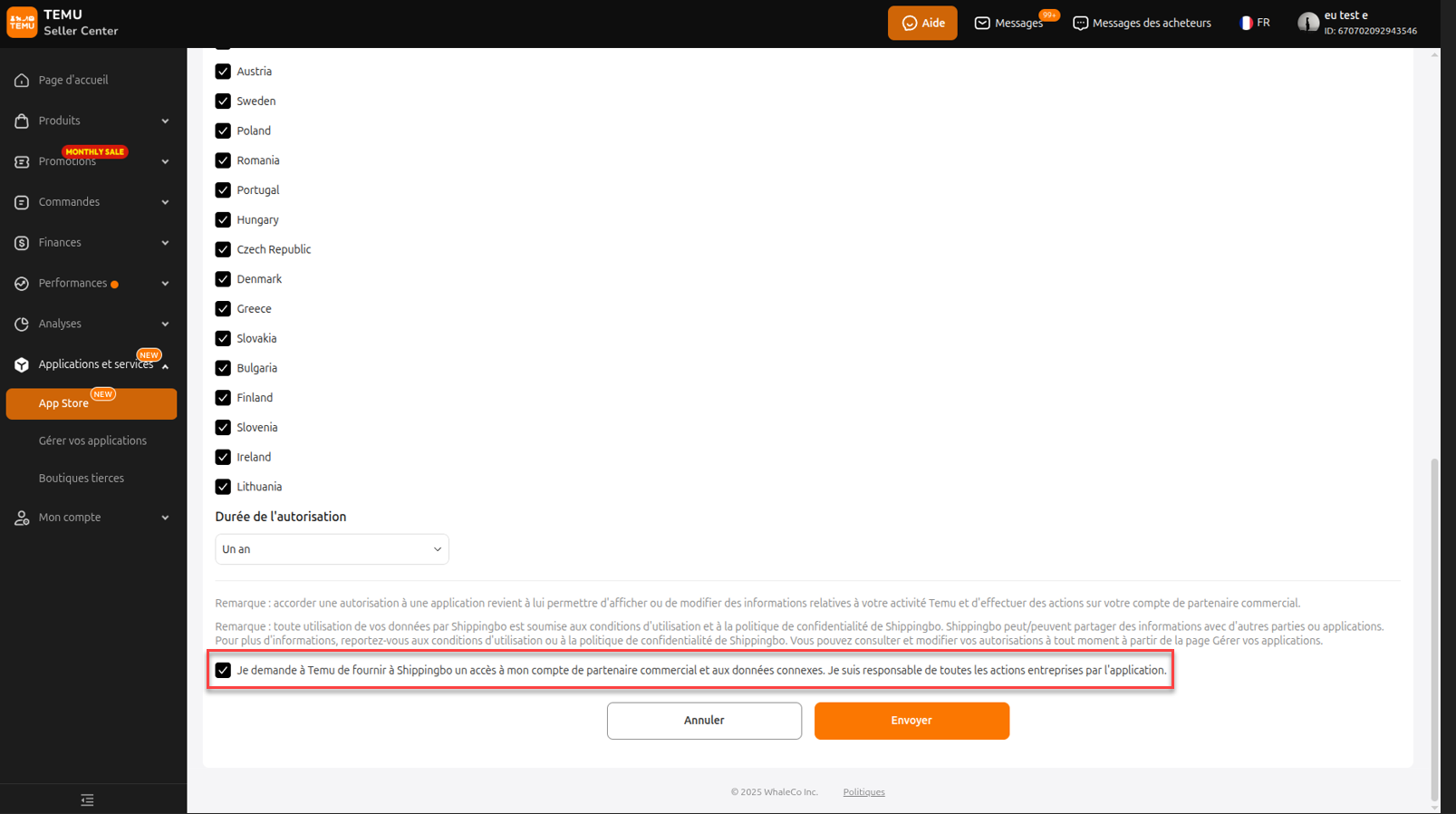Click the Finances dollar icon

pyautogui.click(x=22, y=243)
